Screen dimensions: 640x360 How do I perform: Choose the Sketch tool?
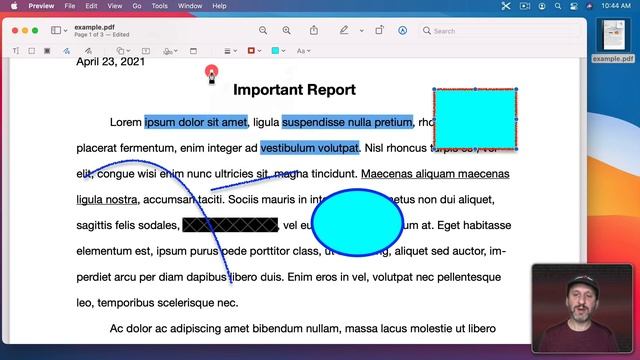pyautogui.click(x=67, y=51)
